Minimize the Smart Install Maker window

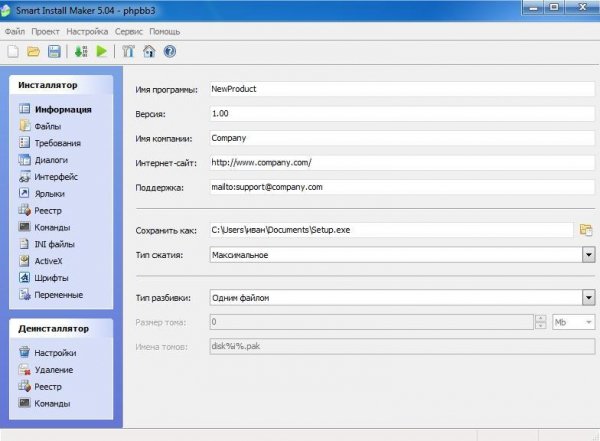point(533,8)
